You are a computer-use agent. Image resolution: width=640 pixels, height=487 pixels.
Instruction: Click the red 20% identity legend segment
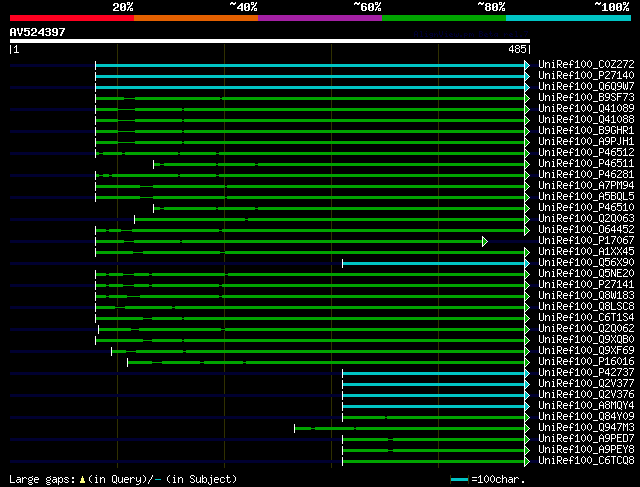tap(72, 18)
